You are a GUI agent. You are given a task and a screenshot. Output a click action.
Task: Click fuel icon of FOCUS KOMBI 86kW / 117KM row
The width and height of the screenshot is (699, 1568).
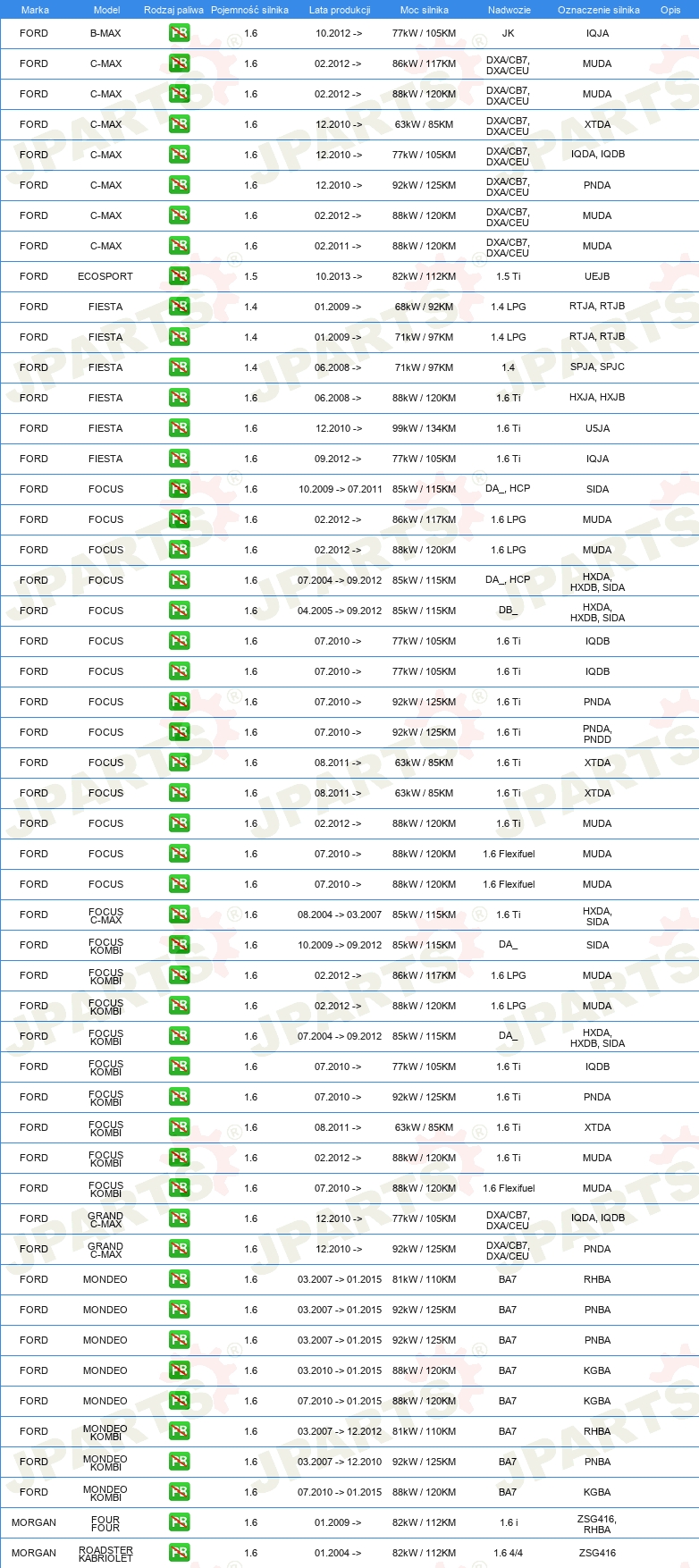pyautogui.click(x=179, y=976)
